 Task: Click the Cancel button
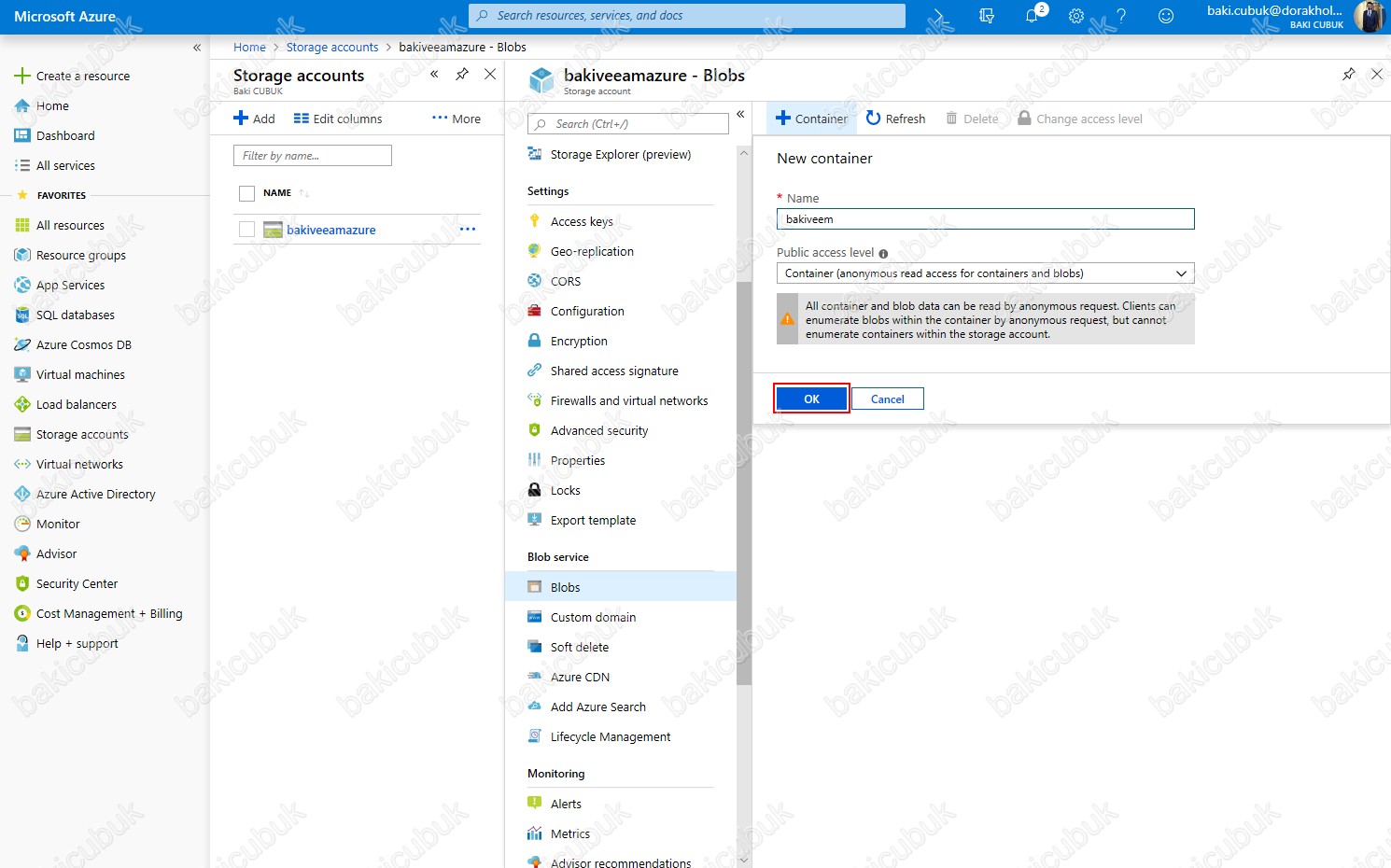(x=887, y=399)
